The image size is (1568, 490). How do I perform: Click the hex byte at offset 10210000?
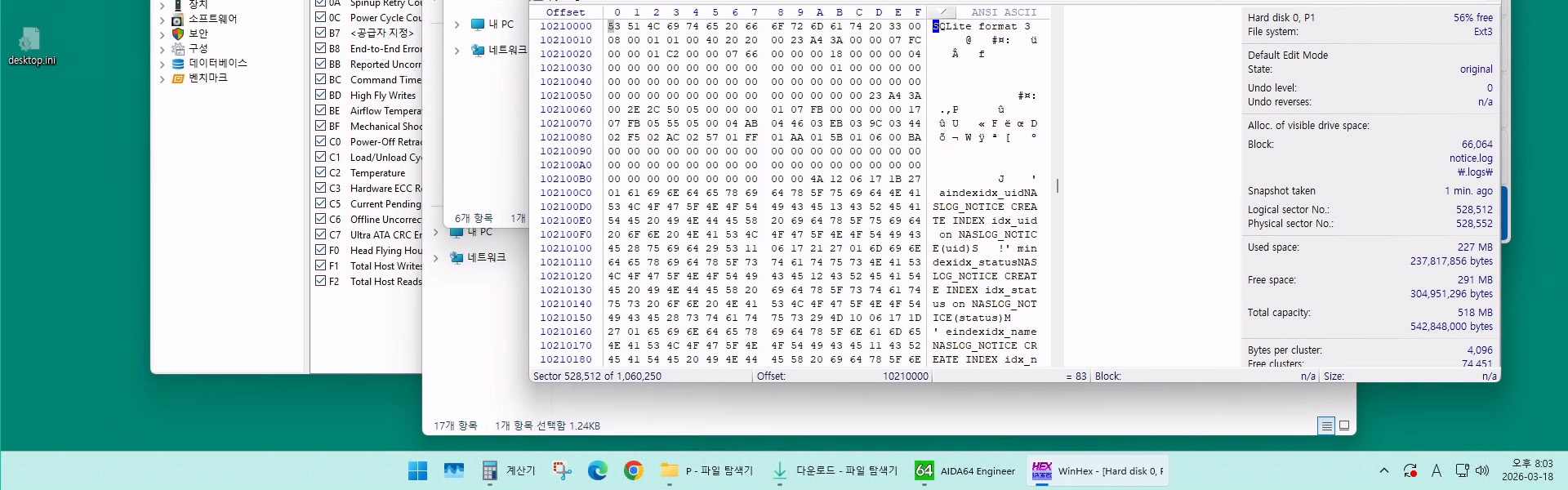[x=613, y=26]
